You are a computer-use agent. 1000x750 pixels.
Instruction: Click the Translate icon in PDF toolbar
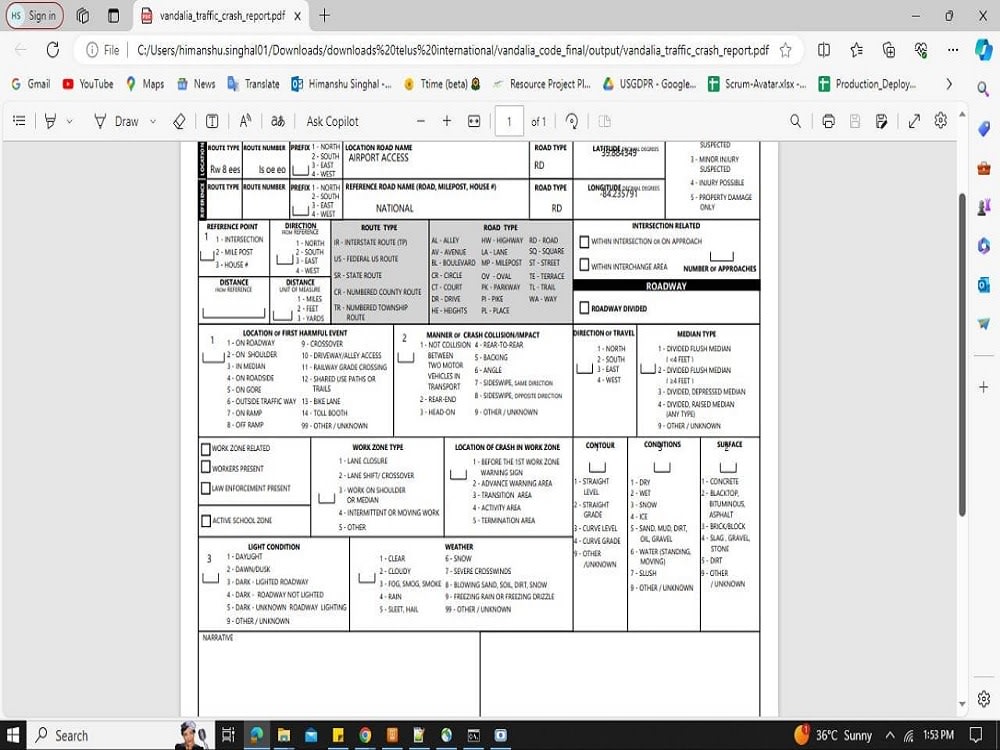click(278, 121)
